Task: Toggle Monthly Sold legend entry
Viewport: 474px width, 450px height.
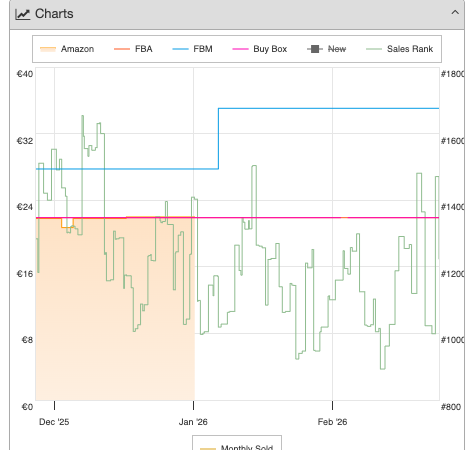Action: (x=237, y=447)
